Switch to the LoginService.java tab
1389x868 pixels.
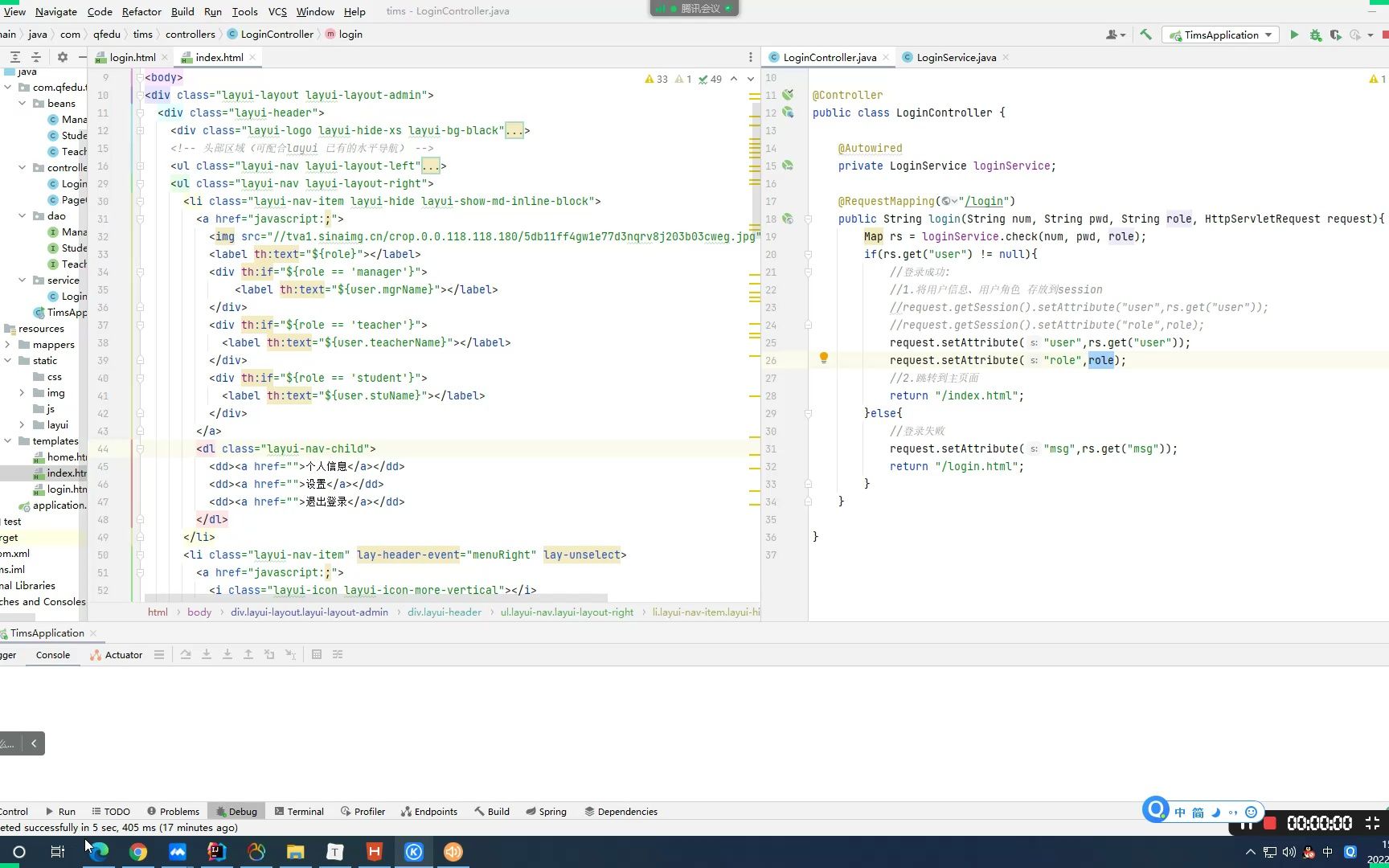[x=955, y=57]
